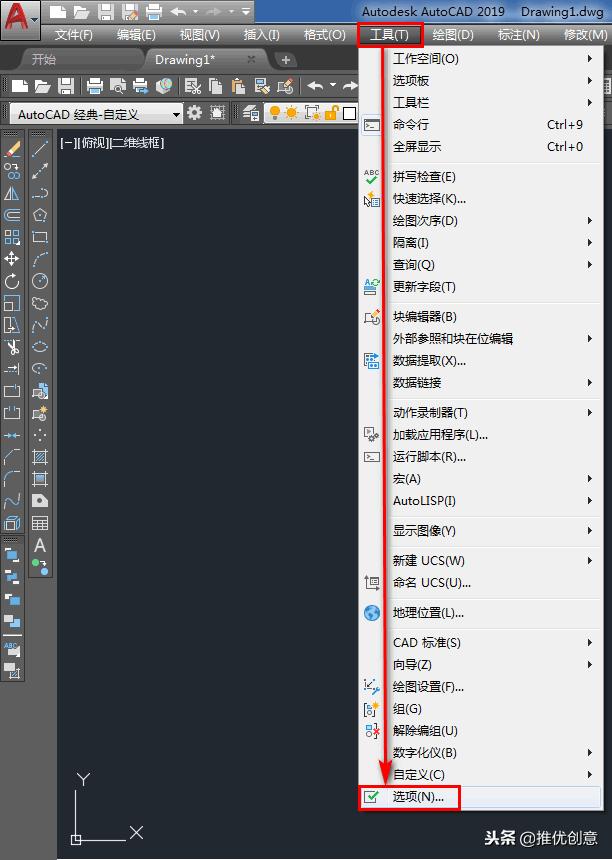612x860 pixels.
Task: Select the Scale tool
Action: (12, 303)
